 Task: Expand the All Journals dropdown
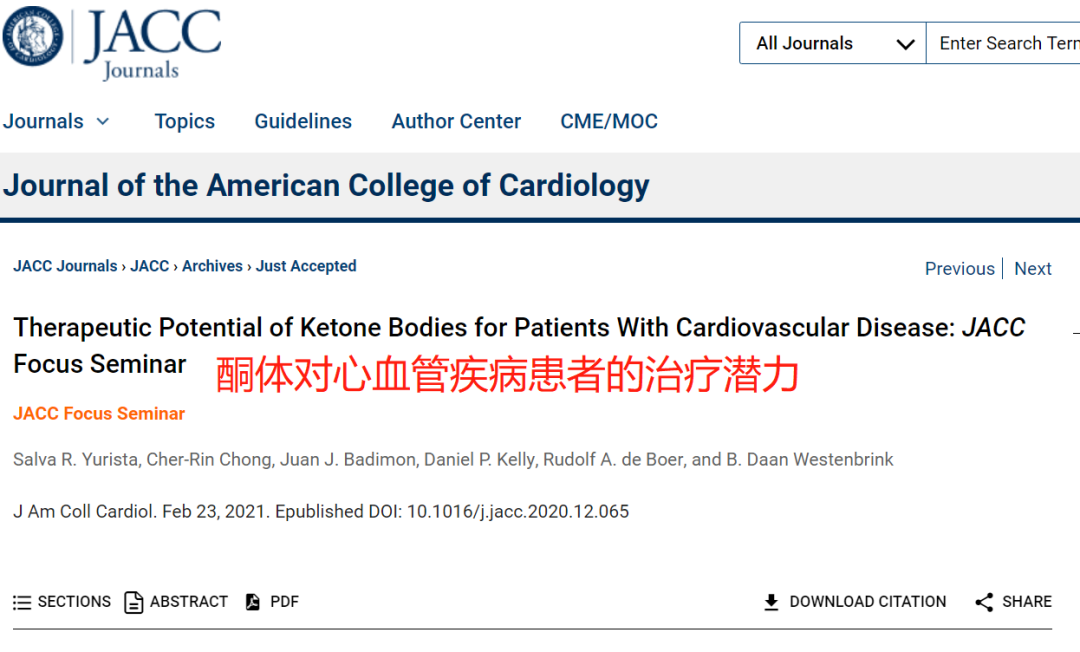click(833, 43)
